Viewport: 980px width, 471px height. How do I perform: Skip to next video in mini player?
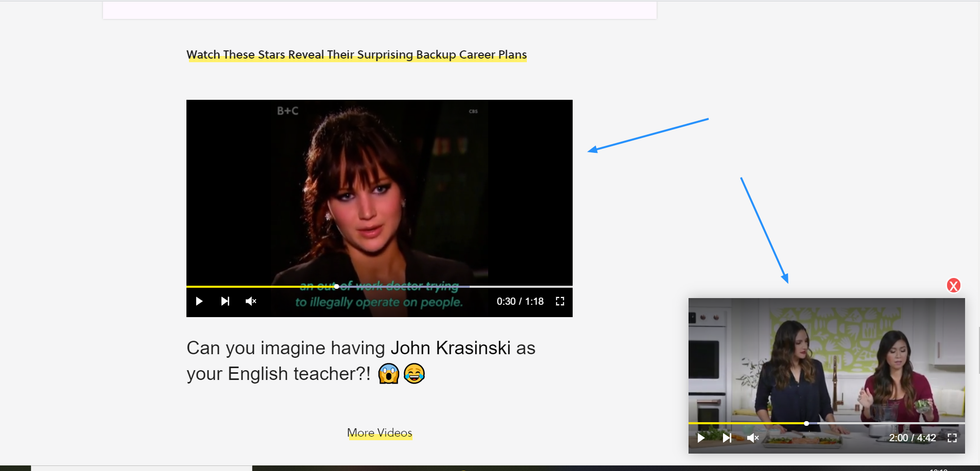click(727, 437)
